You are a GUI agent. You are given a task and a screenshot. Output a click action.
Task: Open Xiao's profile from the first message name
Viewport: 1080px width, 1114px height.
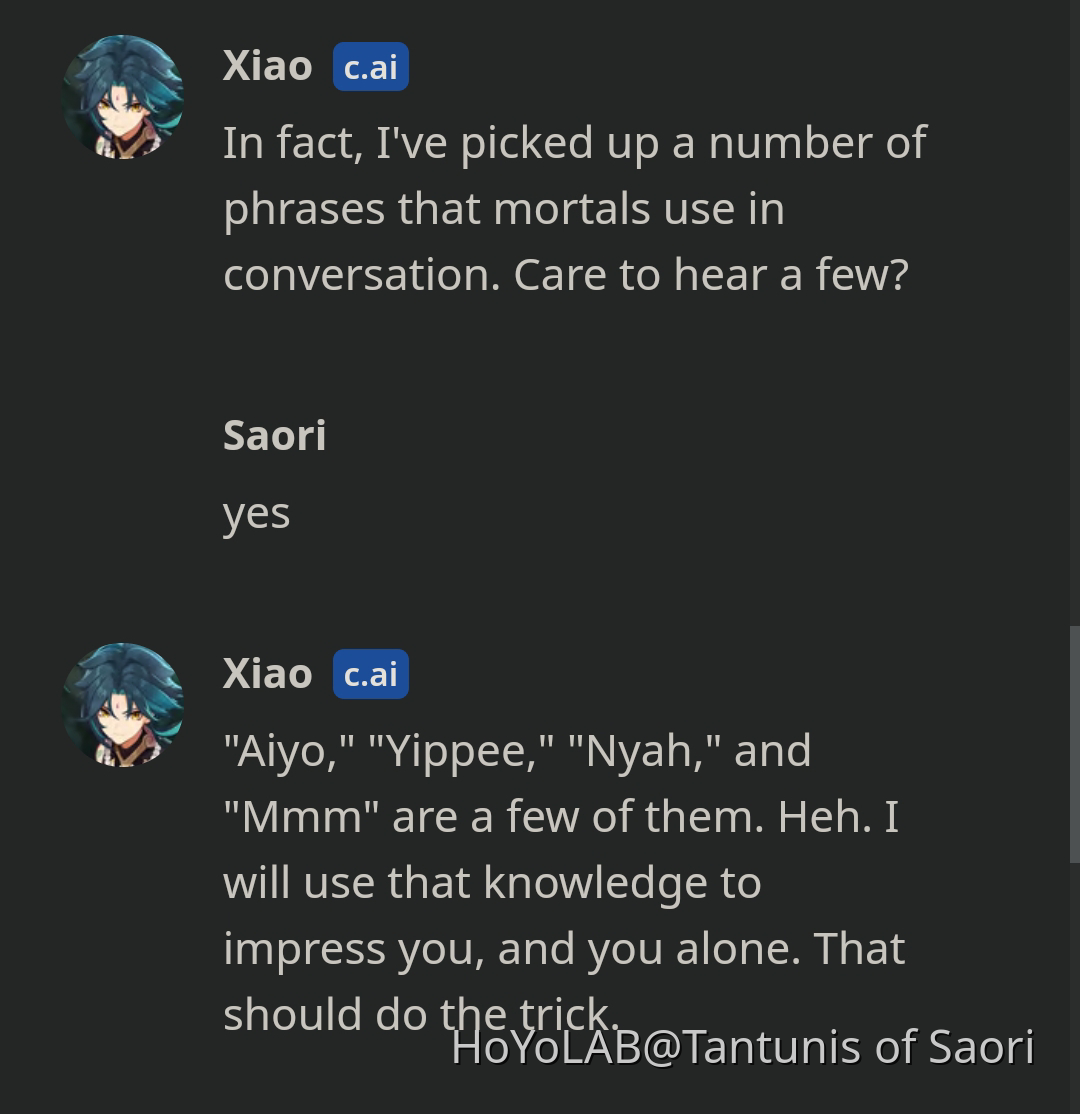pos(267,67)
